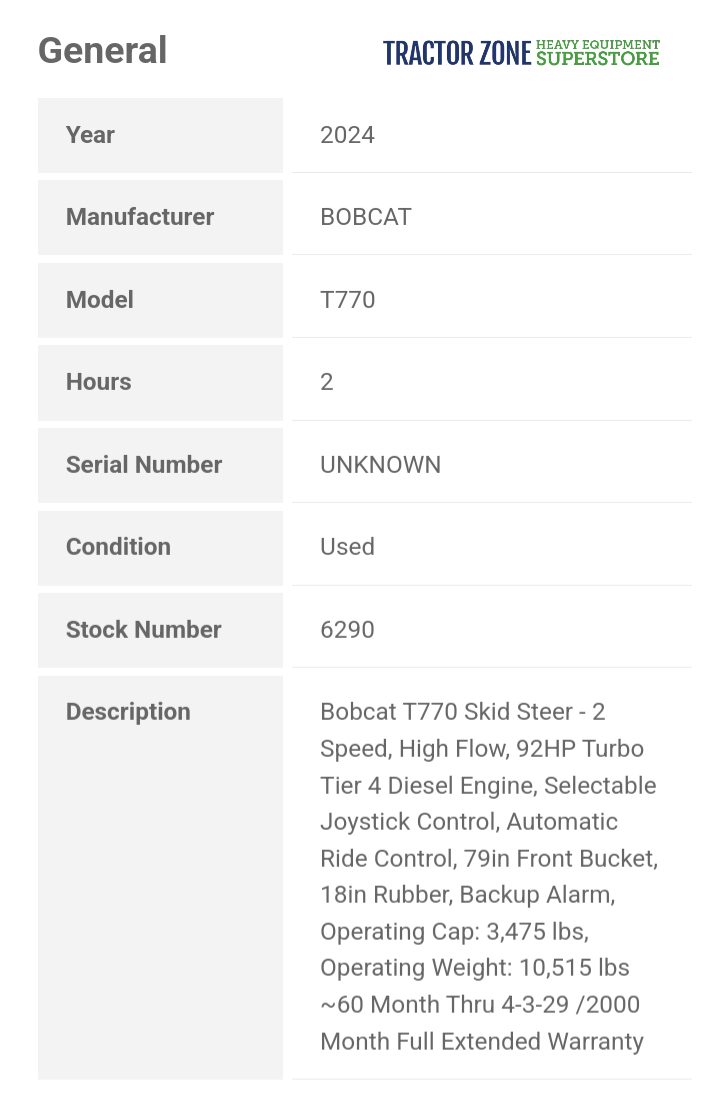This screenshot has width=720, height=1100.
Task: Click the 6290 stock number value
Action: (x=347, y=629)
